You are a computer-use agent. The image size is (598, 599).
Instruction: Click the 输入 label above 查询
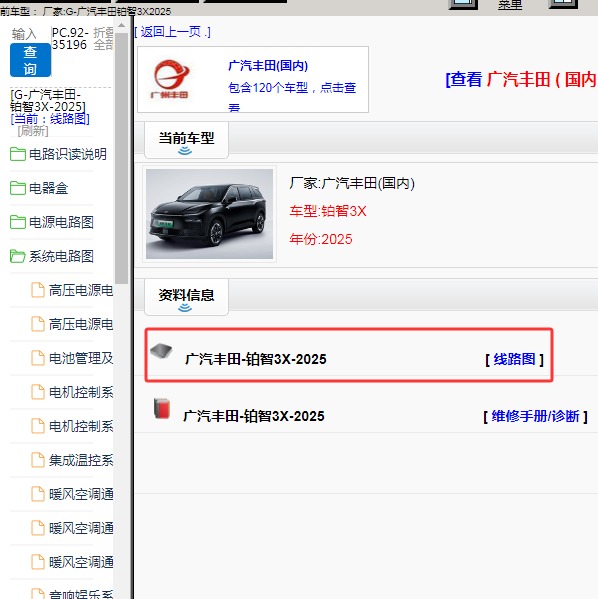[24, 34]
